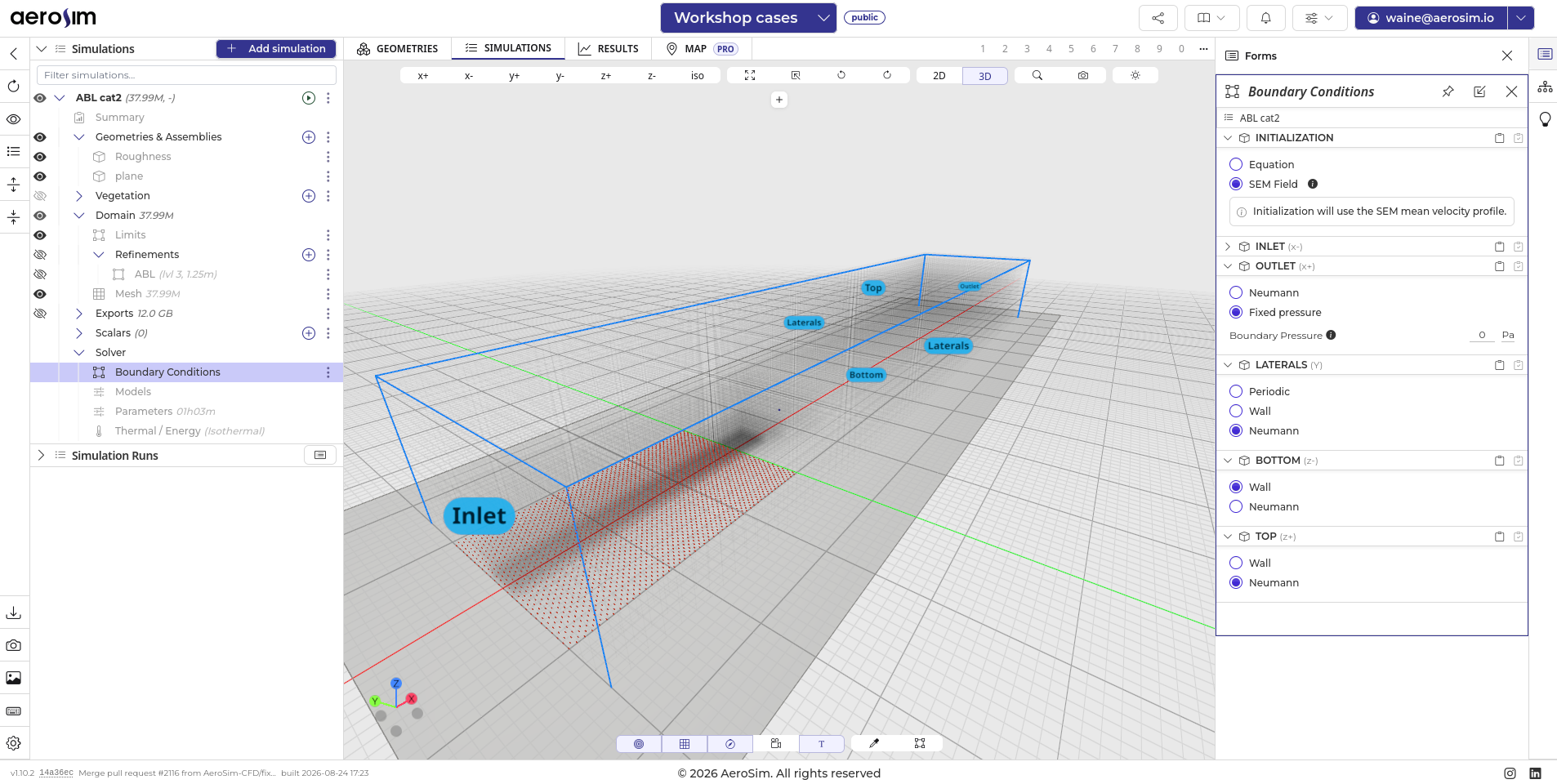Image resolution: width=1557 pixels, height=784 pixels.
Task: Collapse Solver tree node
Action: [79, 353]
